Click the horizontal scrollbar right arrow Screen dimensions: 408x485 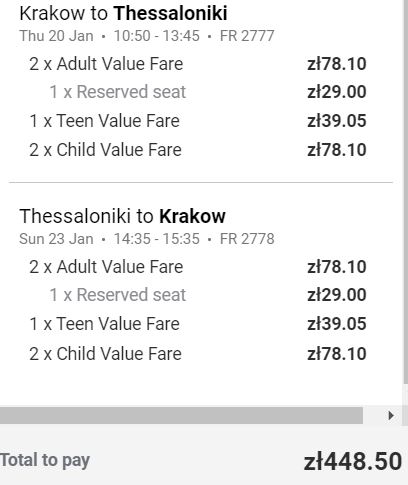(x=391, y=415)
